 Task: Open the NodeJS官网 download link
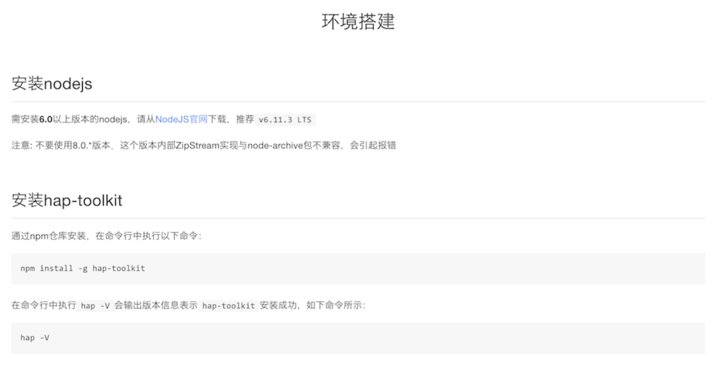click(181, 119)
